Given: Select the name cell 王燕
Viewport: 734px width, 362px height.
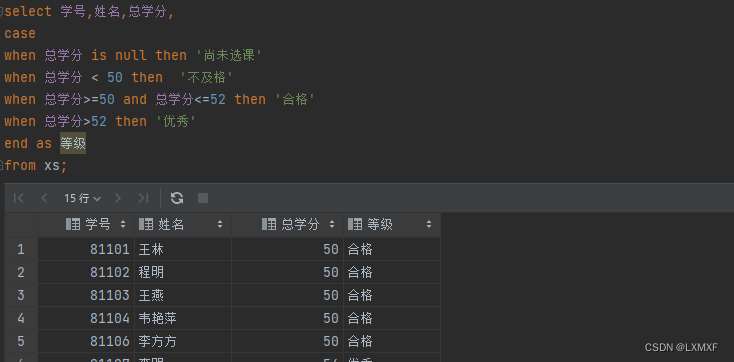Looking at the screenshot, I should click(183, 295).
